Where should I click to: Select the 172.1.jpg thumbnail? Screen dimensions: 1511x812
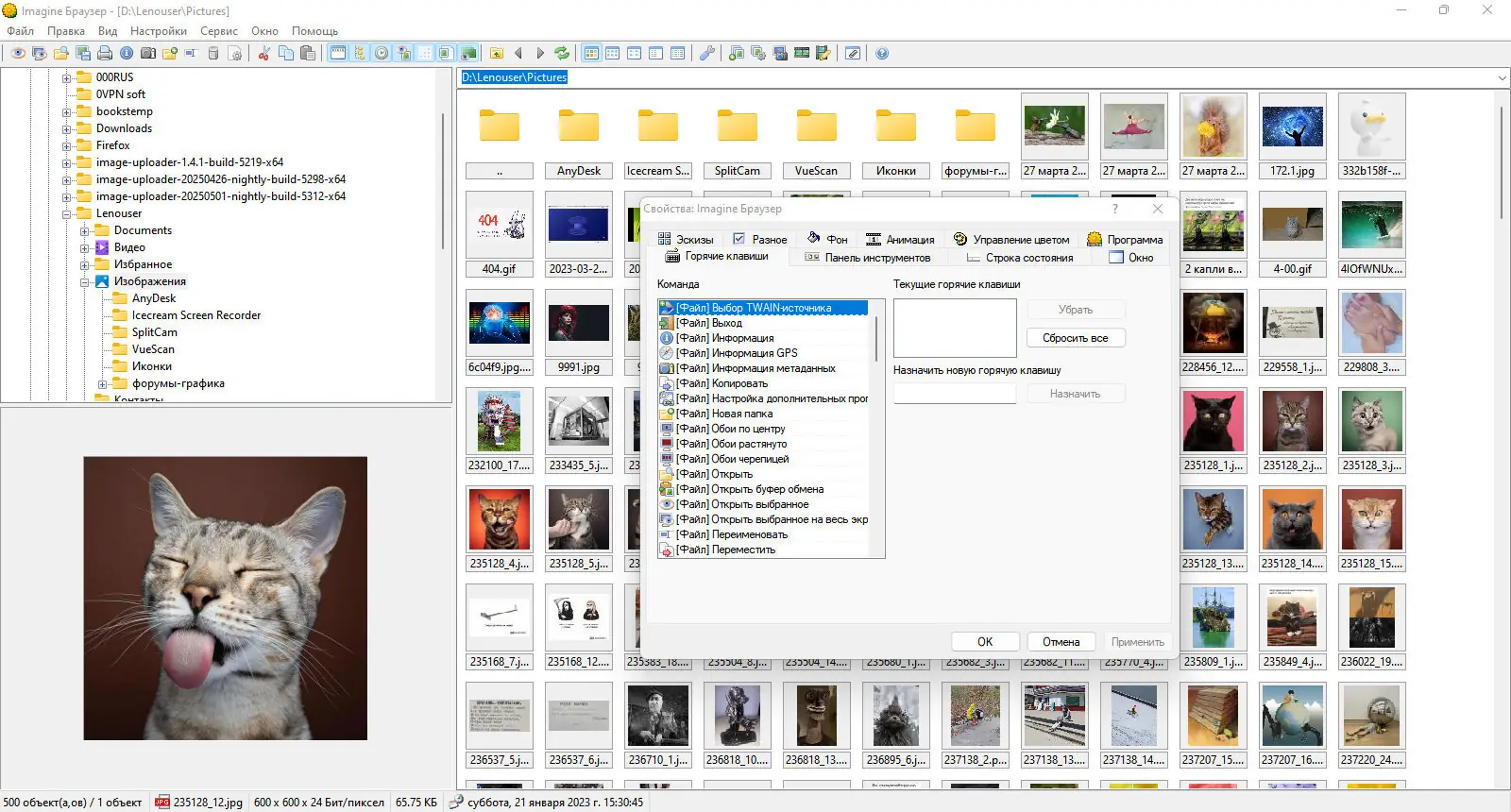coord(1293,136)
